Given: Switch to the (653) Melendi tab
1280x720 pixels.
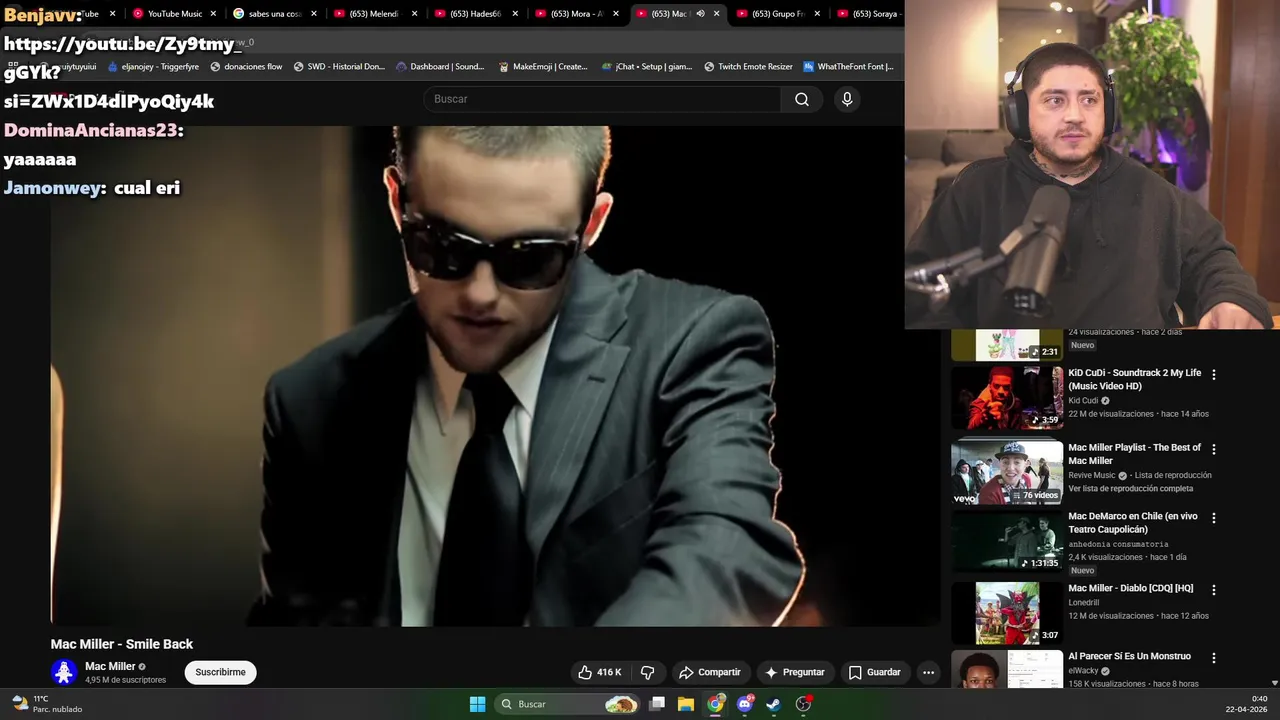Looking at the screenshot, I should click(x=375, y=14).
